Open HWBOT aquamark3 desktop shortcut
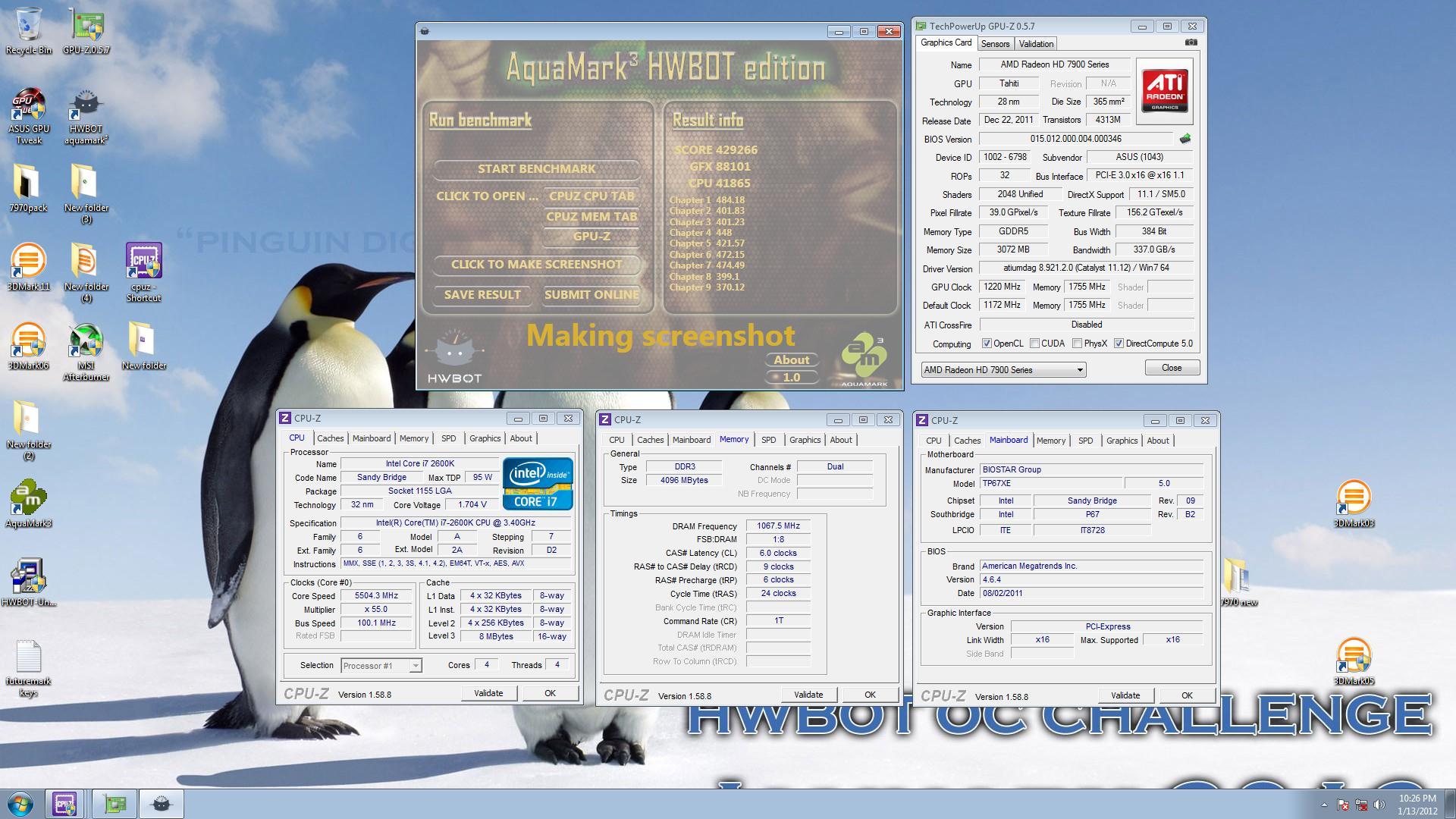Image resolution: width=1456 pixels, height=819 pixels. [86, 116]
